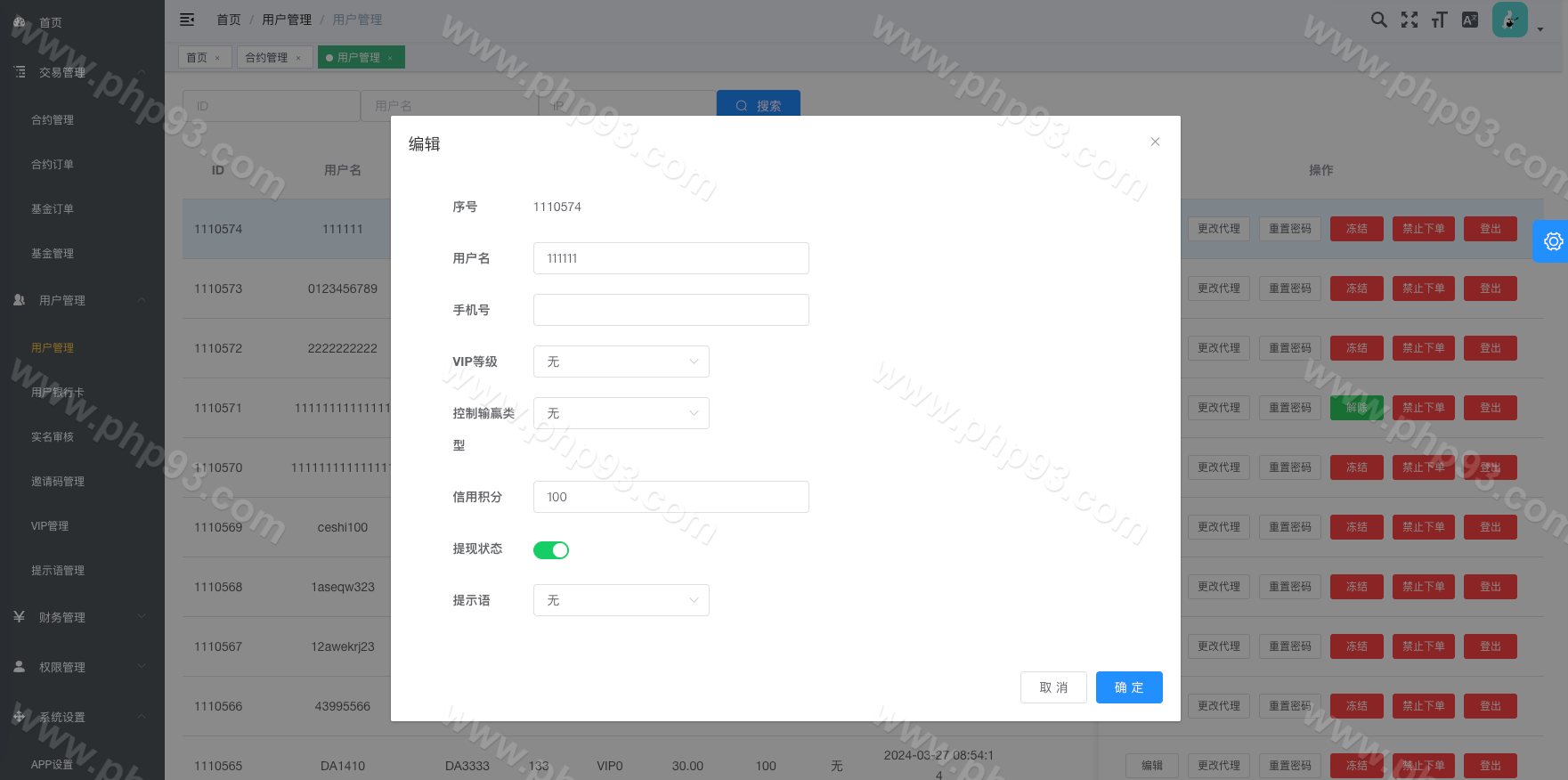Close the 编辑 dialog with X icon

point(1155,142)
